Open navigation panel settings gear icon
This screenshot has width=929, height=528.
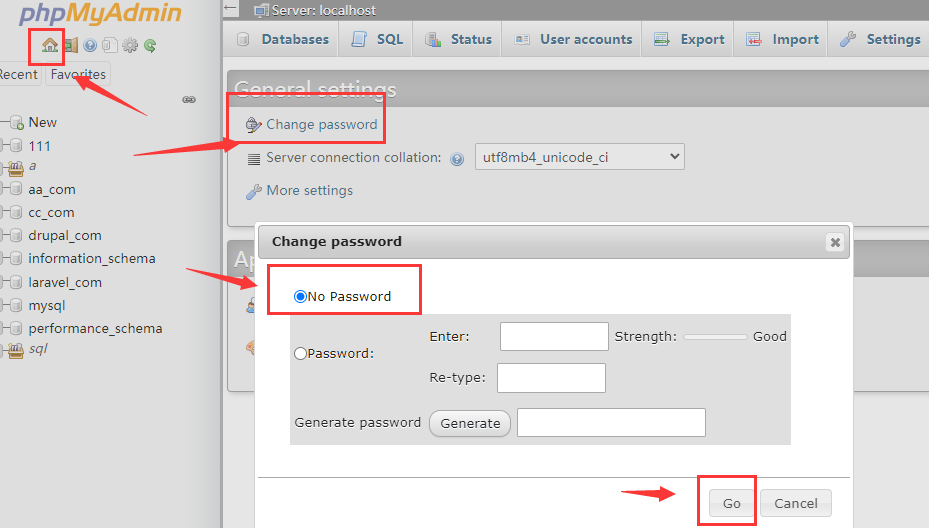pyautogui.click(x=129, y=45)
